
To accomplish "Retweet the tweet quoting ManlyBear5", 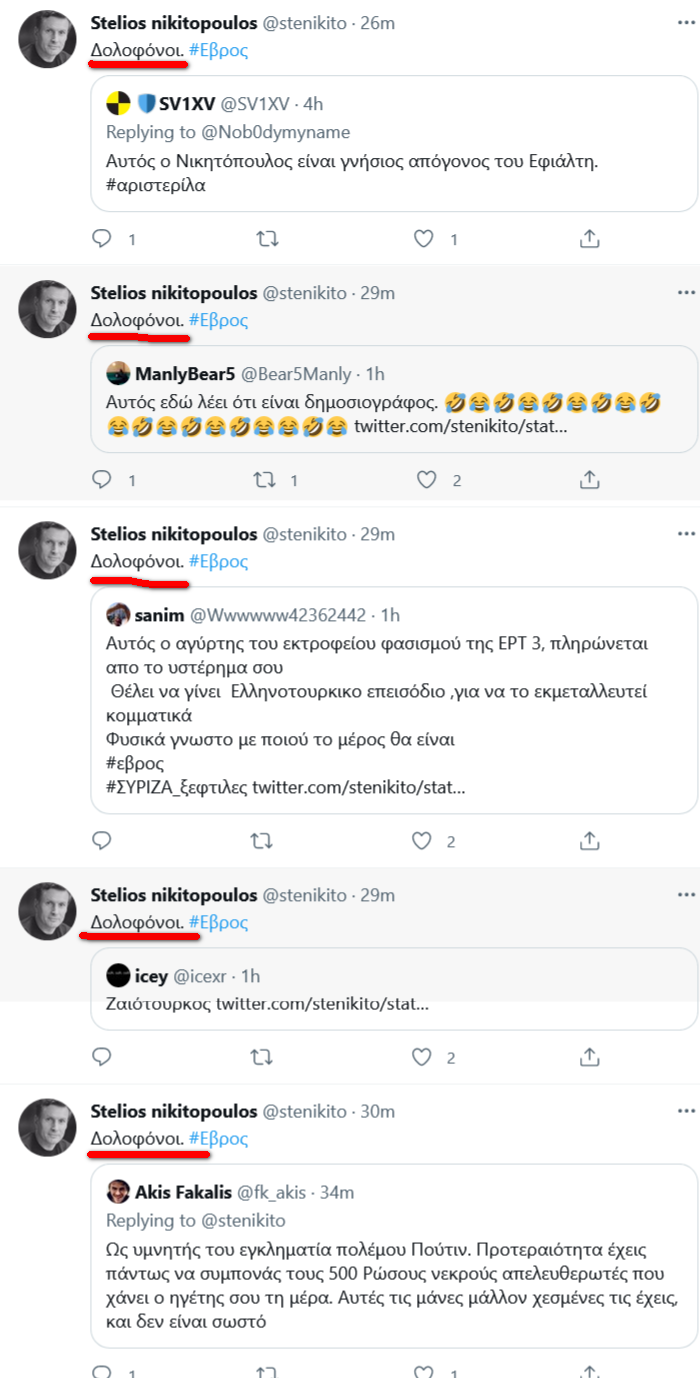I will pos(265,480).
